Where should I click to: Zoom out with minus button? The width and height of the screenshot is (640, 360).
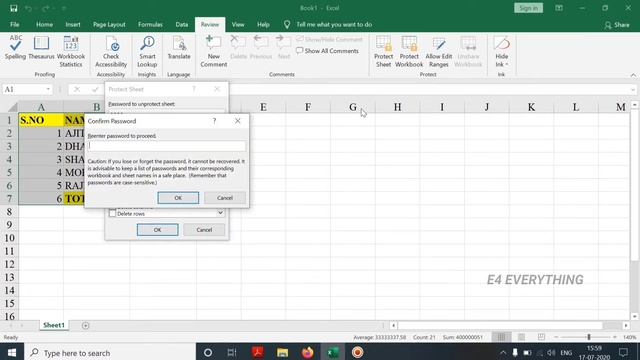click(556, 337)
